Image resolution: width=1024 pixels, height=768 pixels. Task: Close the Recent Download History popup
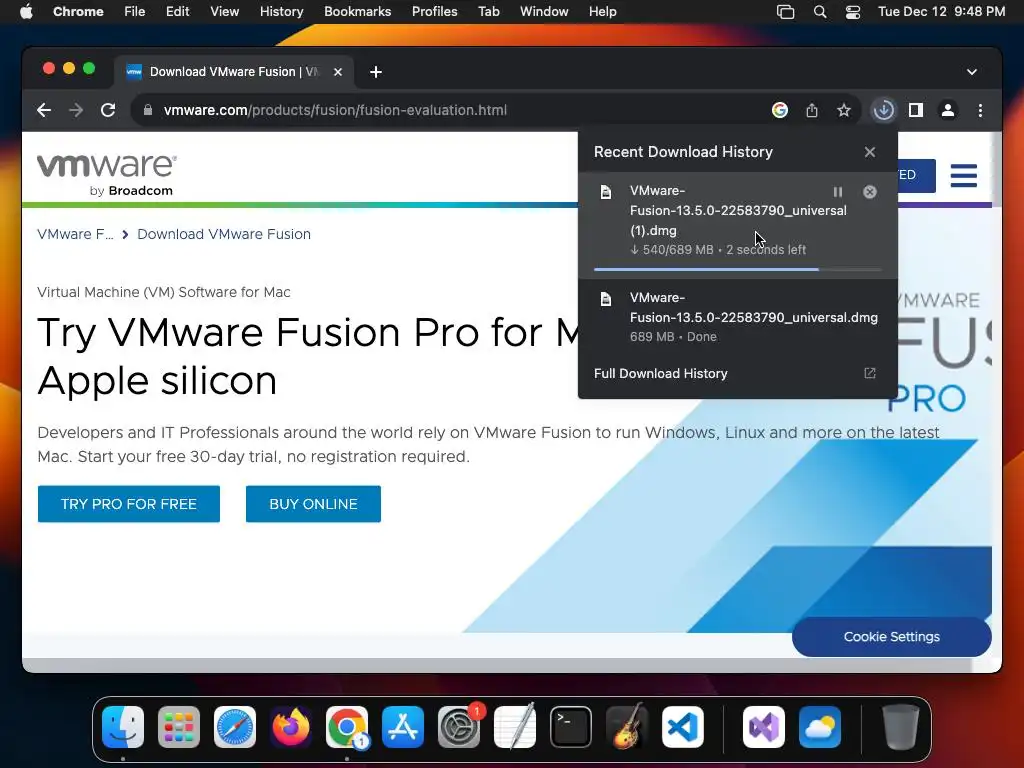coord(870,152)
